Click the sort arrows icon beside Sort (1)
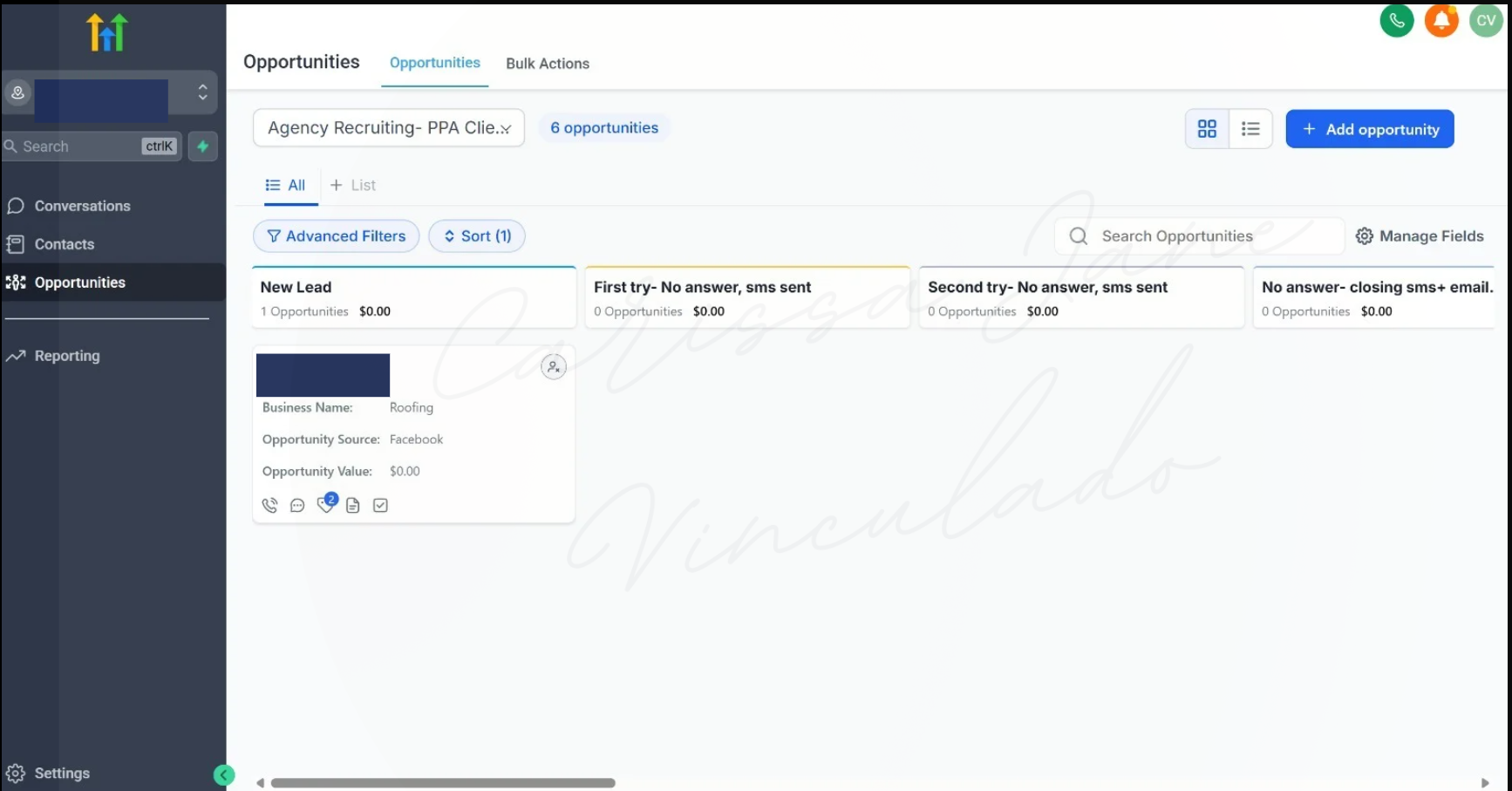The width and height of the screenshot is (1512, 791). point(450,236)
